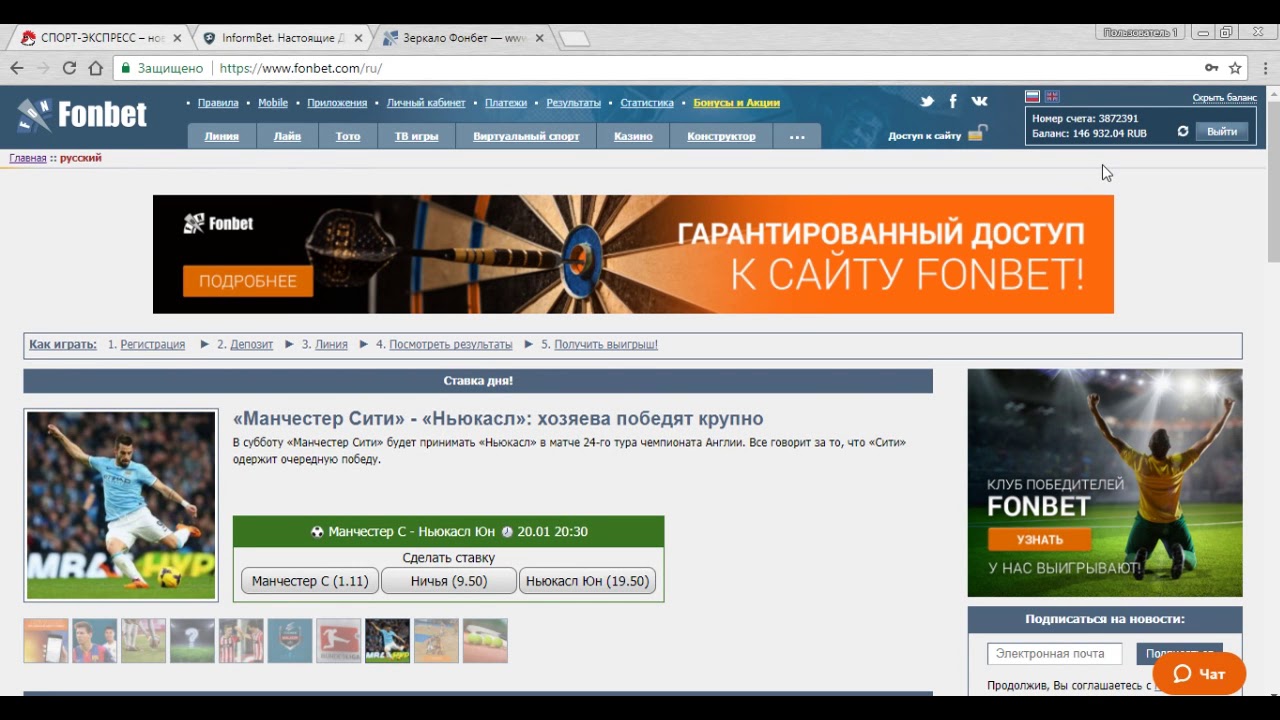
Task: Close the СПОРТ-ЭКСПРЕСС tab
Action: click(178, 38)
